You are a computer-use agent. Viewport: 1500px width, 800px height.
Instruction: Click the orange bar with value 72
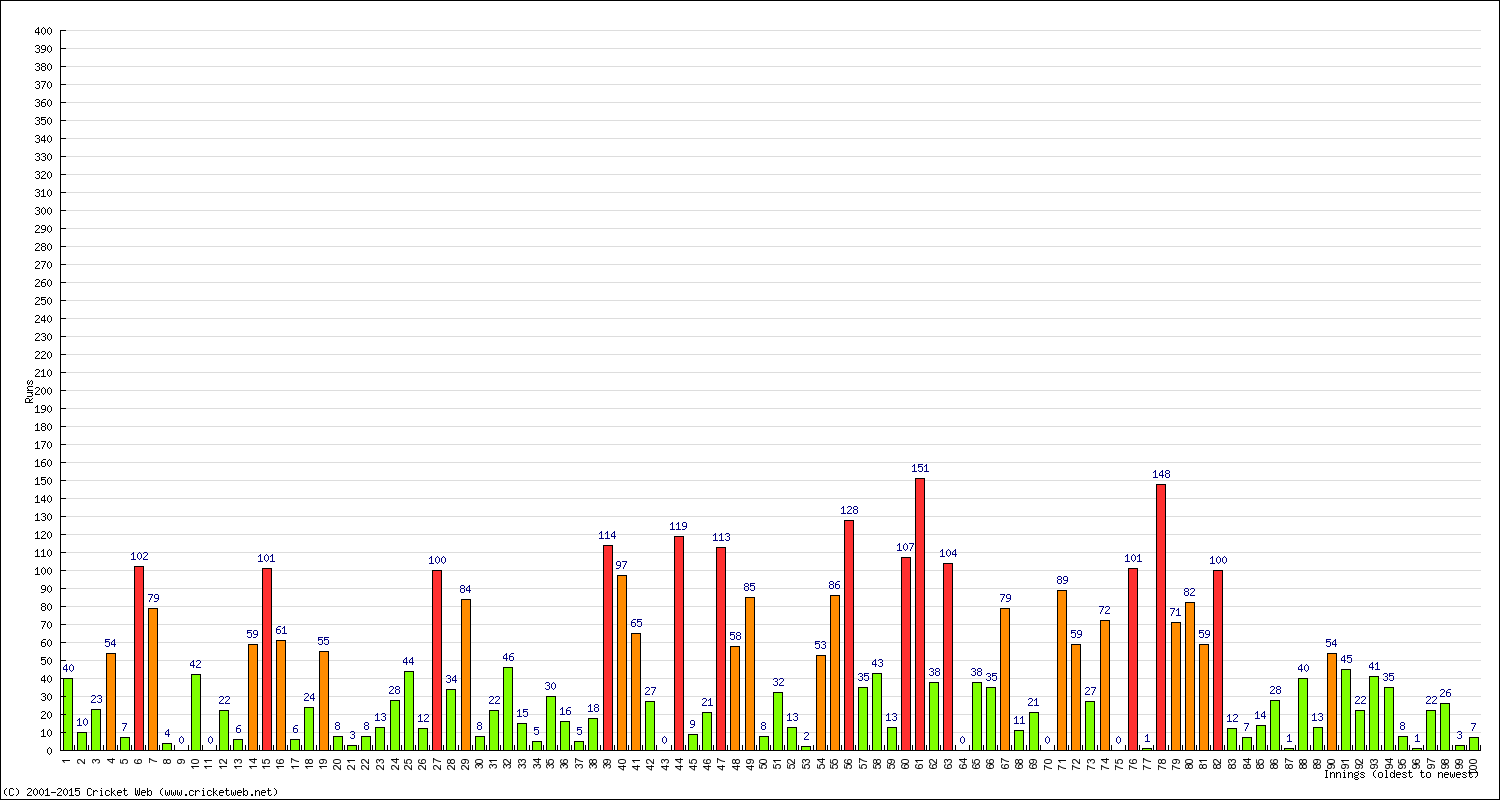(1105, 685)
